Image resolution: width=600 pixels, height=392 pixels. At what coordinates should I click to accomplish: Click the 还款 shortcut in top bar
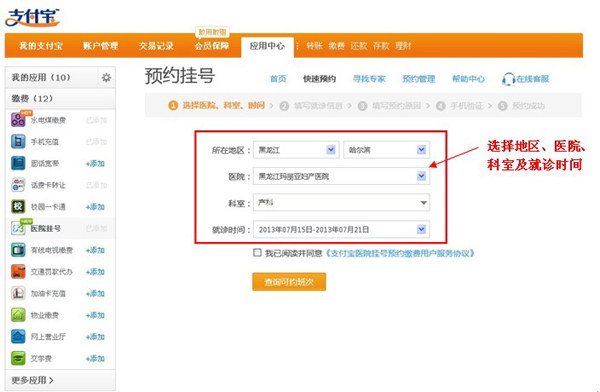pyautogui.click(x=359, y=46)
